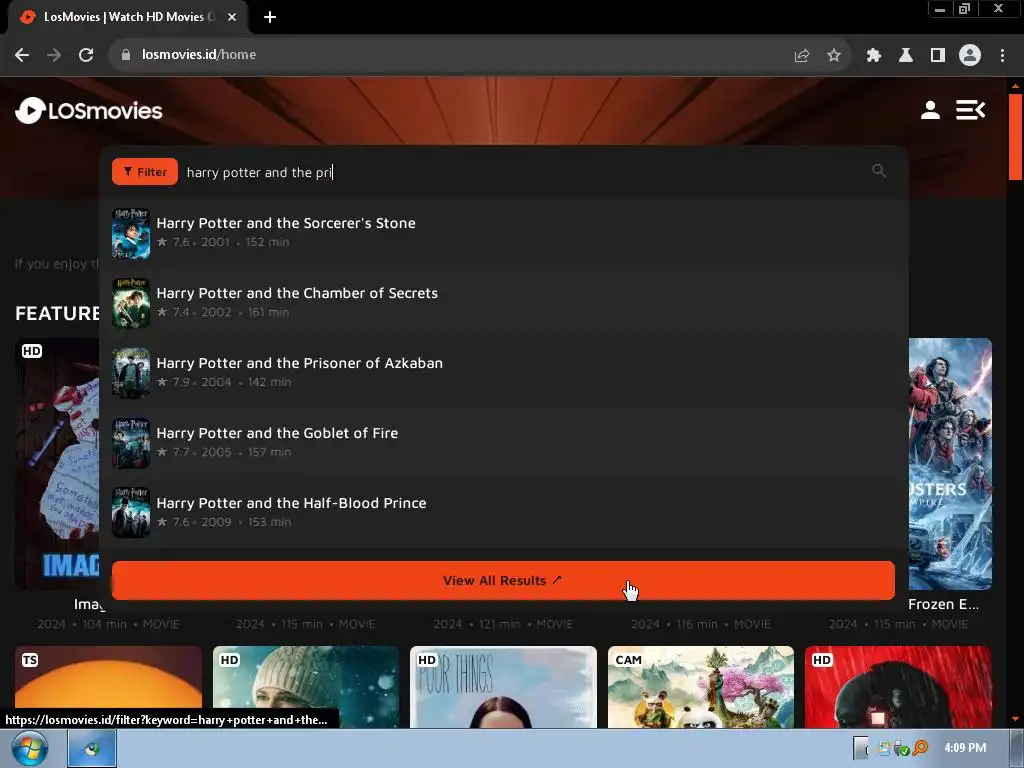Select Harry Potter and the Goblet of Fire

(x=503, y=442)
